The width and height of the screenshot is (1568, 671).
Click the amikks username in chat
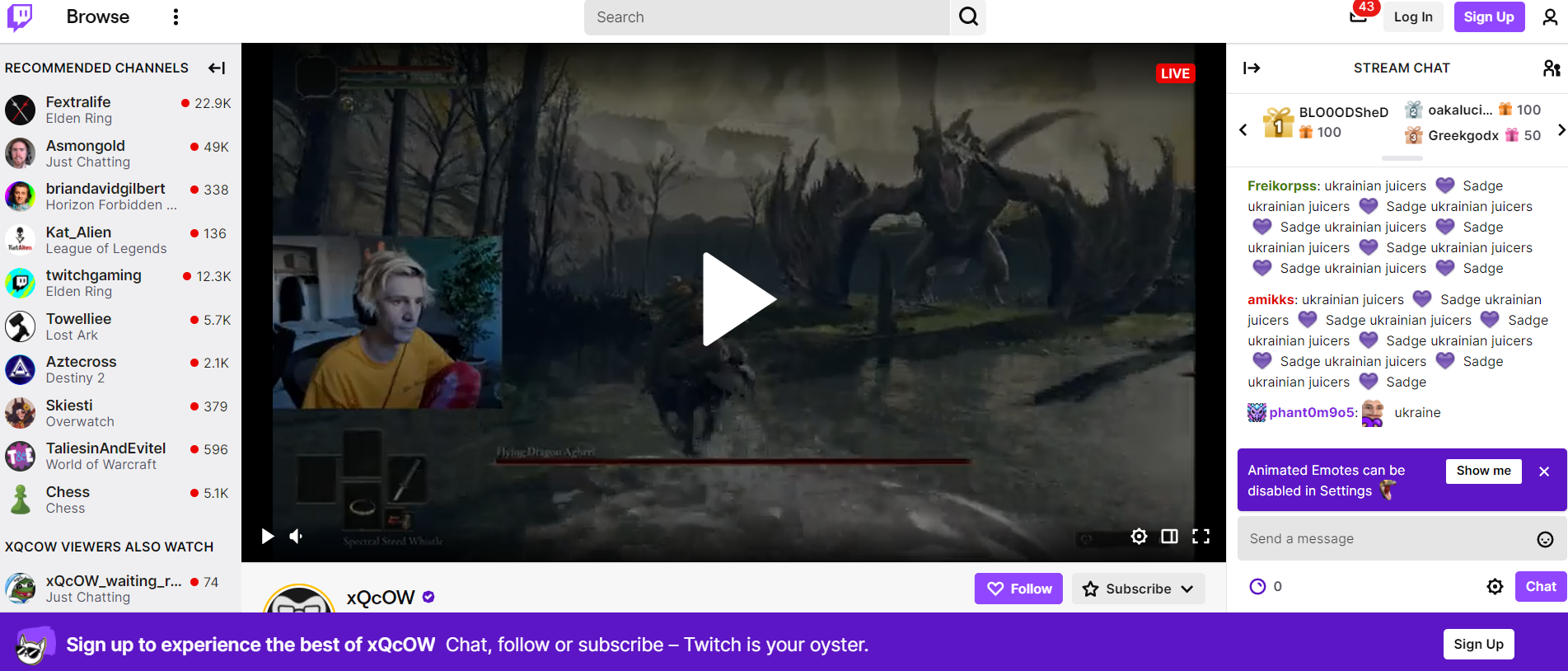tap(1271, 300)
